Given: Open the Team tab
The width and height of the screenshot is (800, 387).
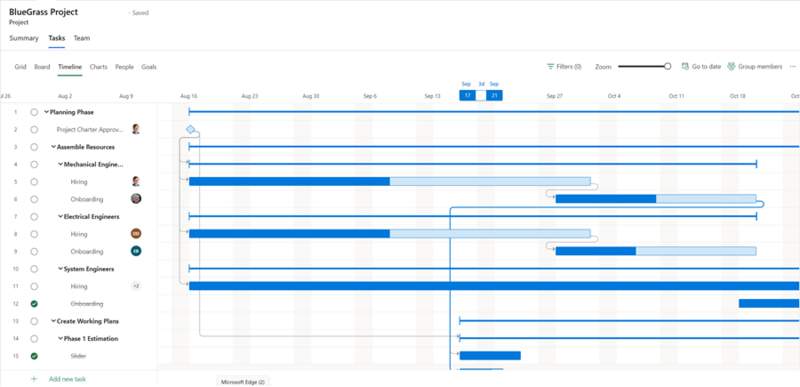Looking at the screenshot, I should click(x=82, y=38).
